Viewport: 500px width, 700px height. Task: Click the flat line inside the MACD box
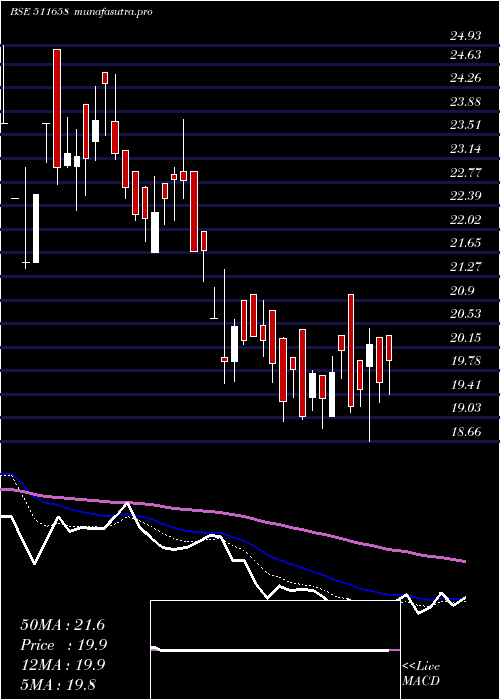click(x=275, y=650)
